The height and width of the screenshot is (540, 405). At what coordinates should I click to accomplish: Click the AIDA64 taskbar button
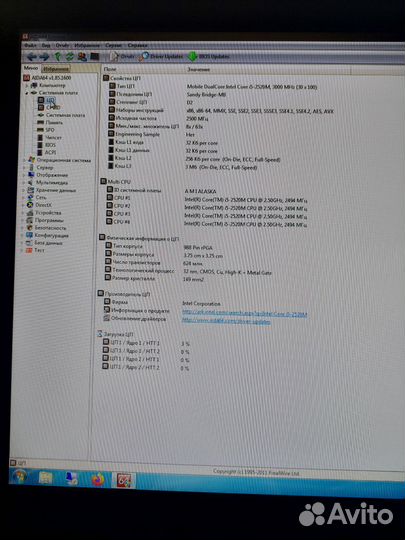(x=124, y=480)
